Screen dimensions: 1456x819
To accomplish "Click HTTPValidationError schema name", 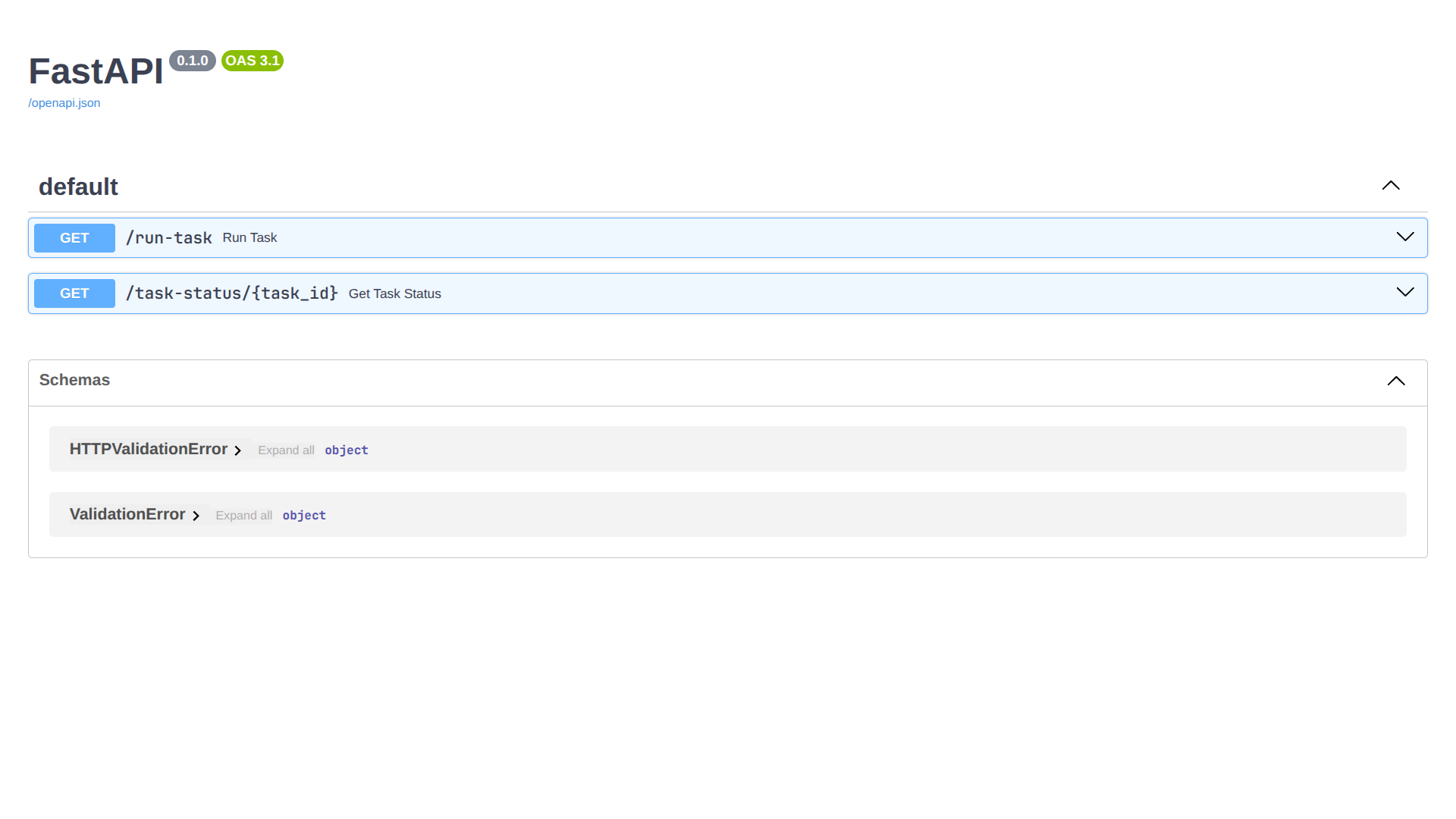I will coord(148,449).
